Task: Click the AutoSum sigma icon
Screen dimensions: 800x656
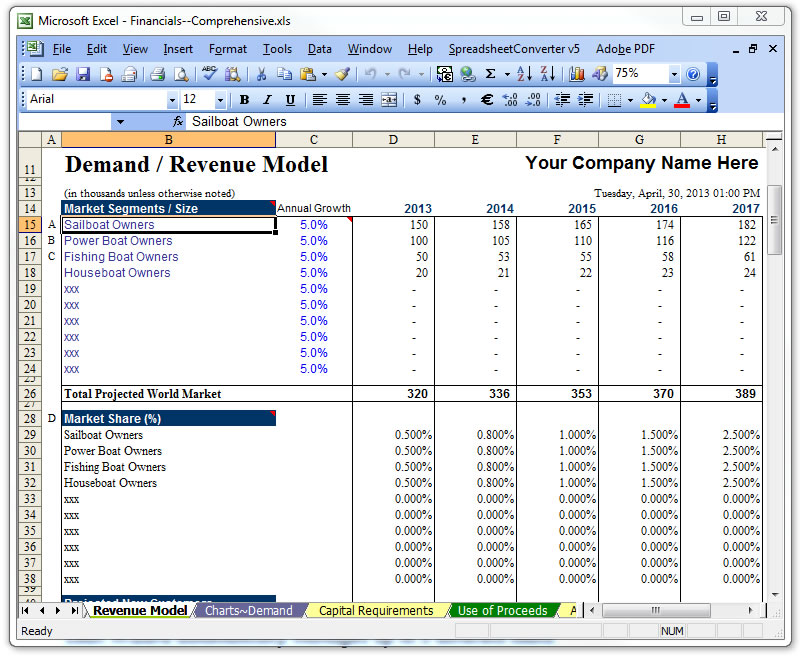Action: (x=490, y=74)
